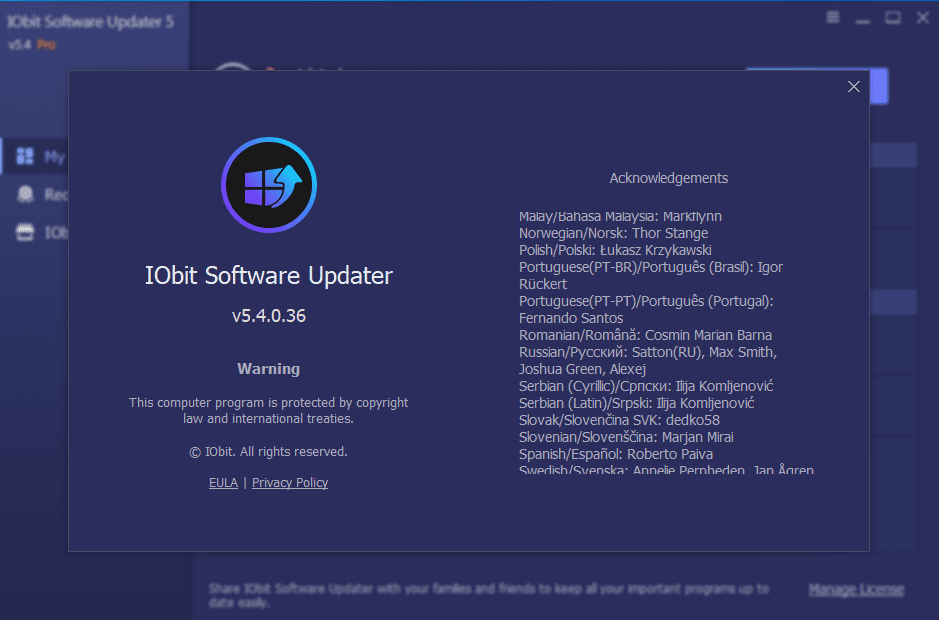Open the EULA link
Viewport: 939px width, 620px height.
click(223, 483)
